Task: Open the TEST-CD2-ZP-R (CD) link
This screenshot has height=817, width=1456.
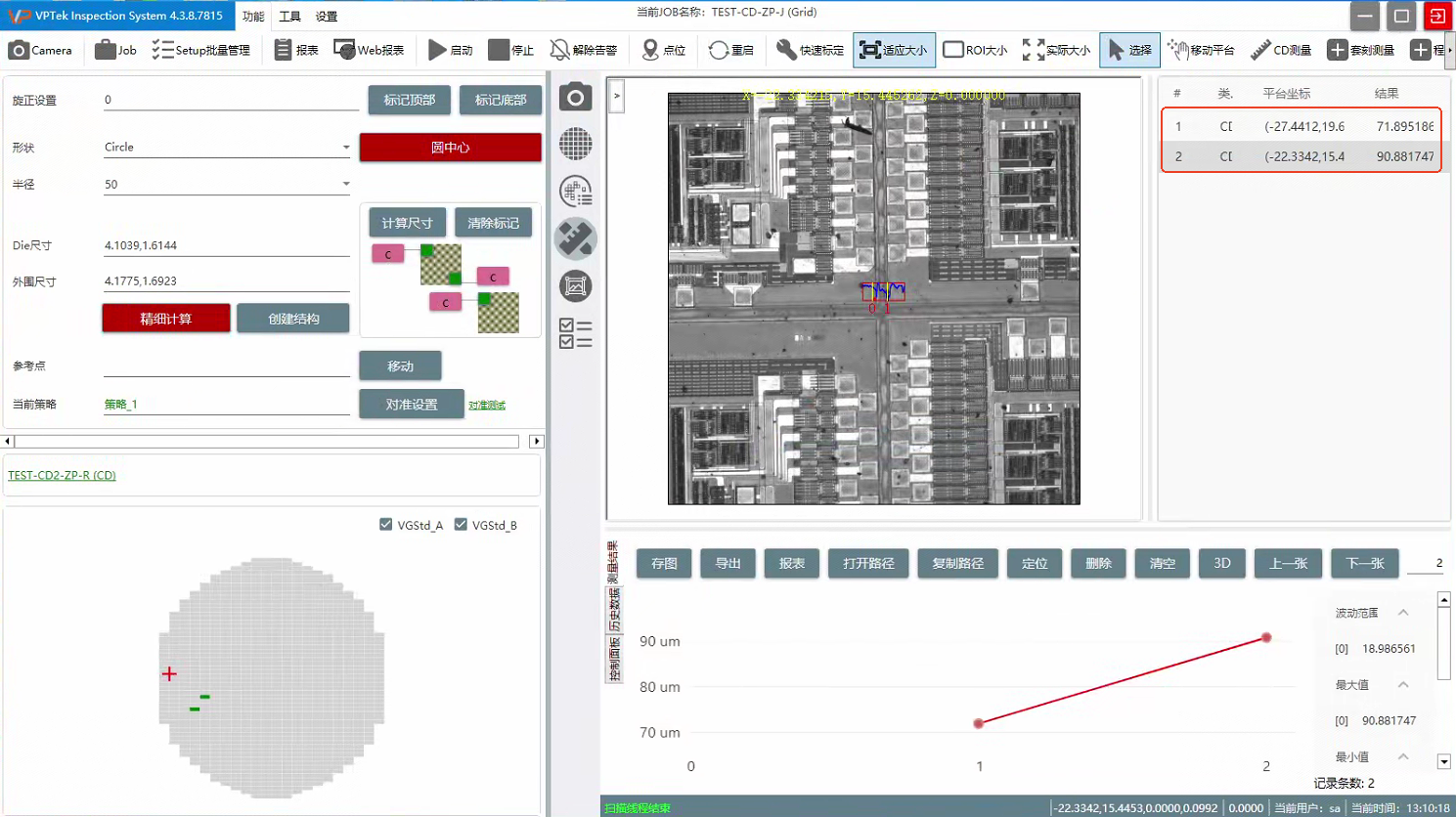Action: pyautogui.click(x=62, y=475)
